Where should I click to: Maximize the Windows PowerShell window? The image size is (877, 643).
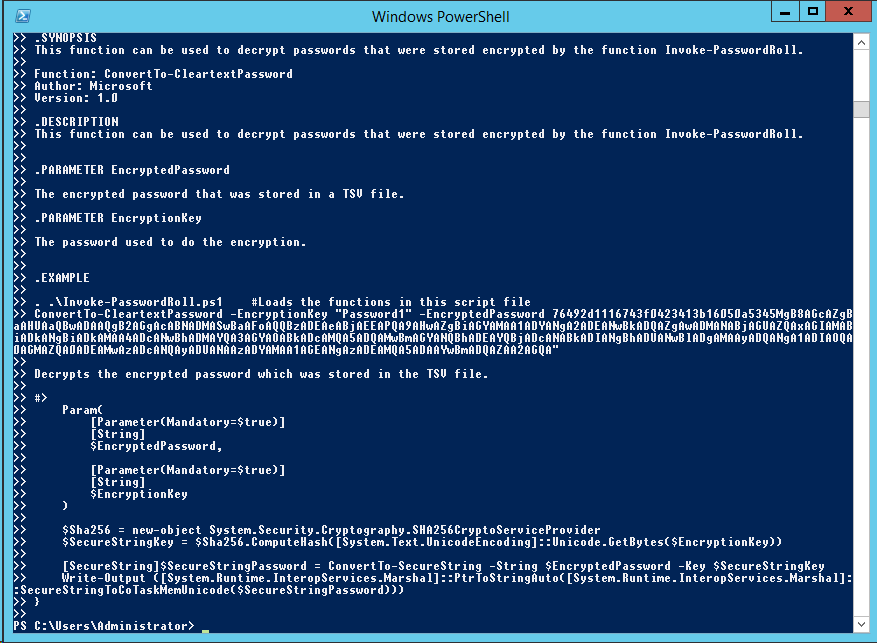[813, 12]
